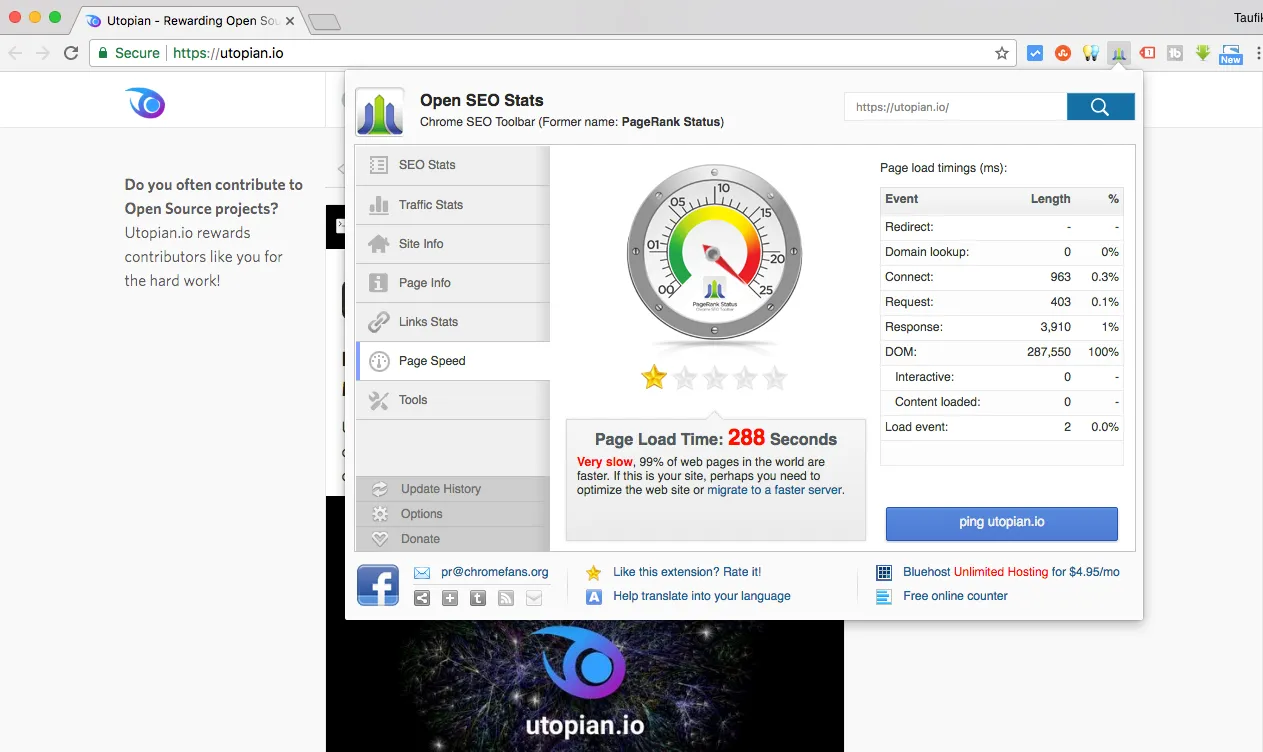Reload the page with the refresh button
Image resolution: width=1263 pixels, height=752 pixels.
click(71, 53)
